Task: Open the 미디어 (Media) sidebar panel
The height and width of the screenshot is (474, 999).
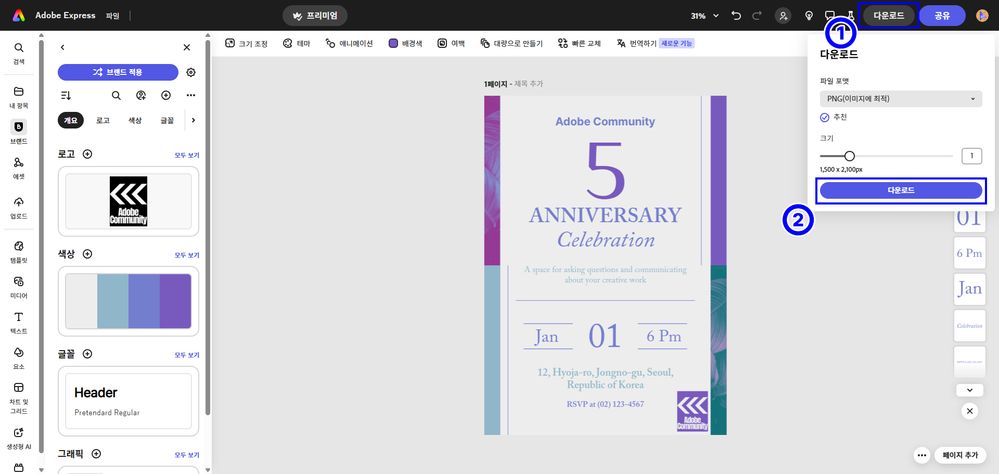Action: click(x=18, y=287)
